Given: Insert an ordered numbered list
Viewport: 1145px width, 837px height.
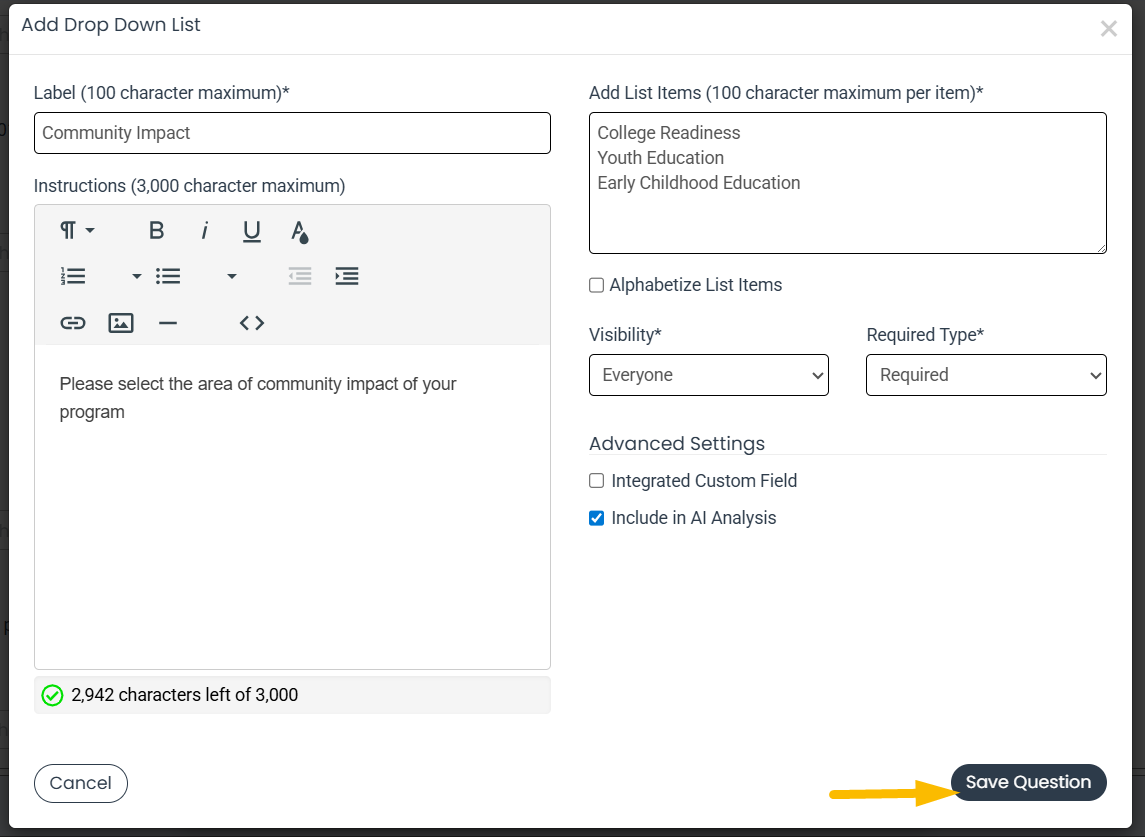Looking at the screenshot, I should tap(73, 276).
